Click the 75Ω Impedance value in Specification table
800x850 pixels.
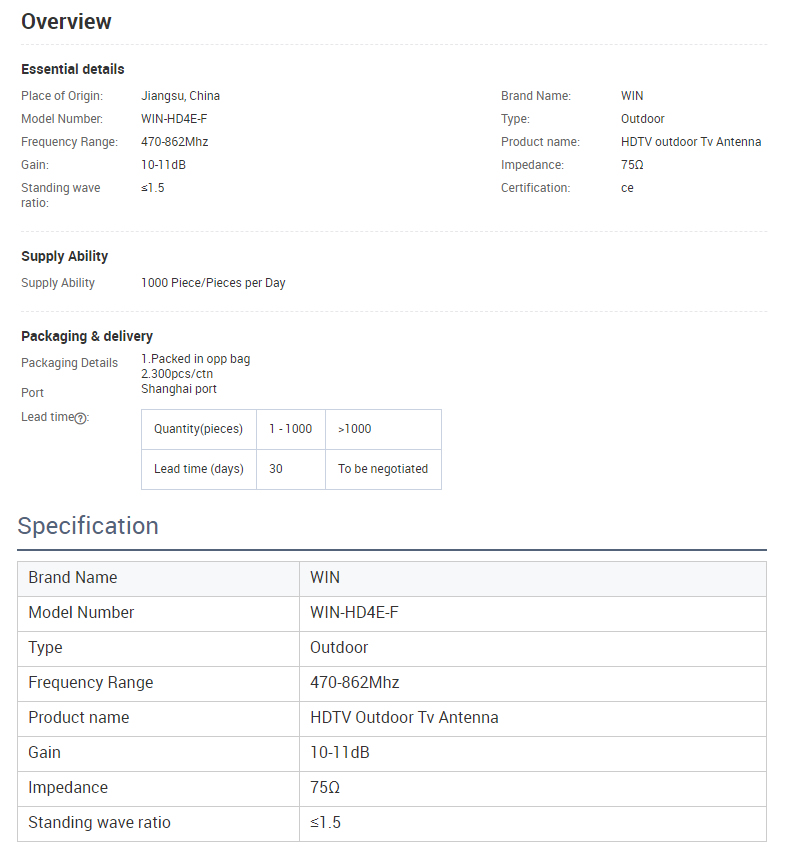pos(325,788)
